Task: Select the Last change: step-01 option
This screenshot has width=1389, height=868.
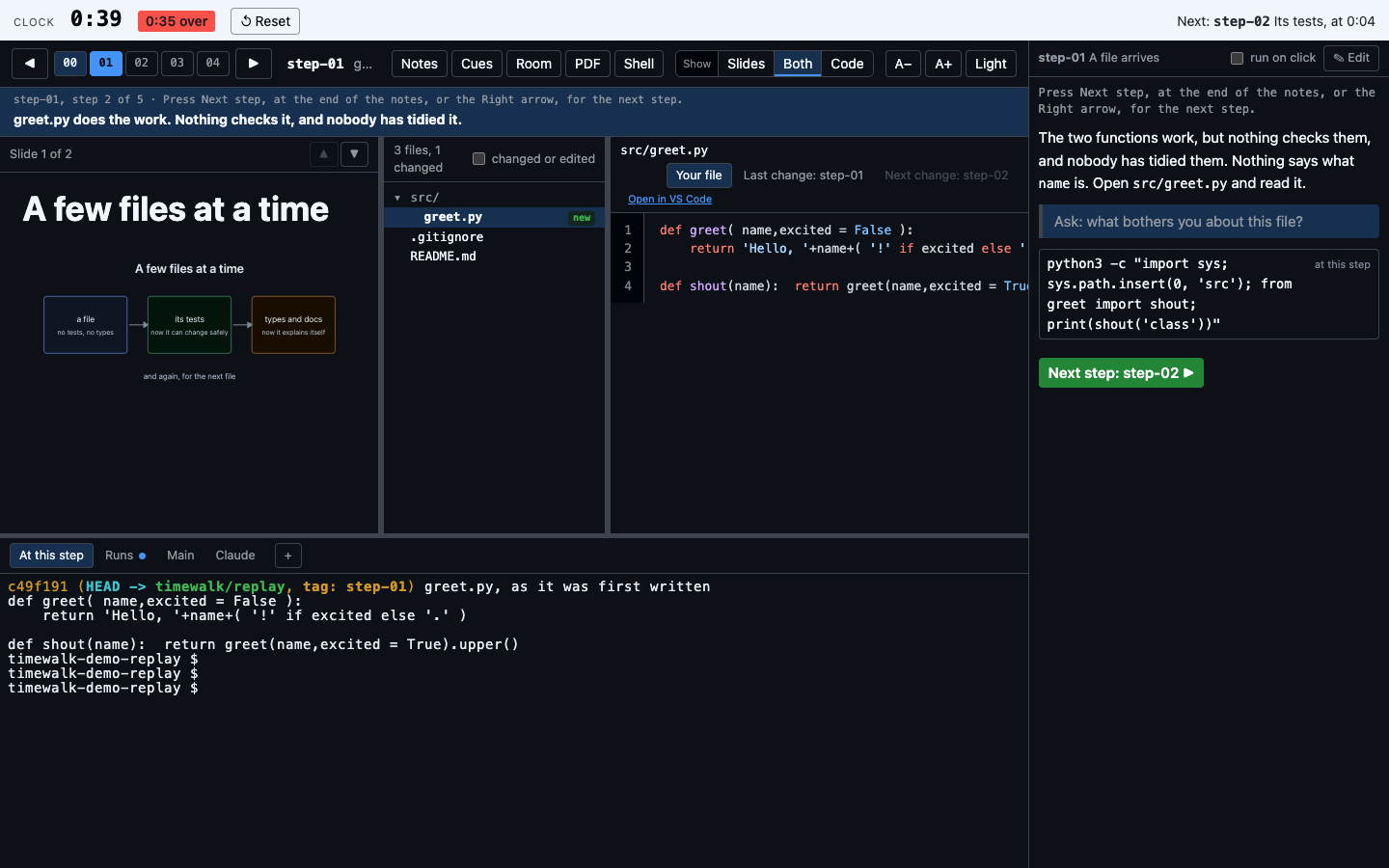Action: click(x=803, y=176)
